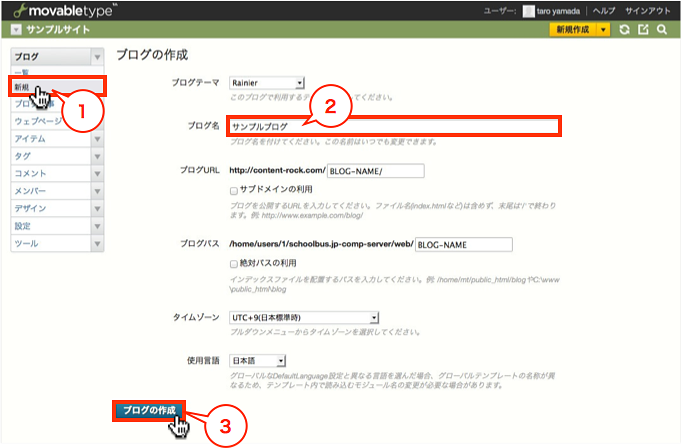Open the site selector arrow beside サンプルサイト
The image size is (681, 448).
tap(16, 30)
